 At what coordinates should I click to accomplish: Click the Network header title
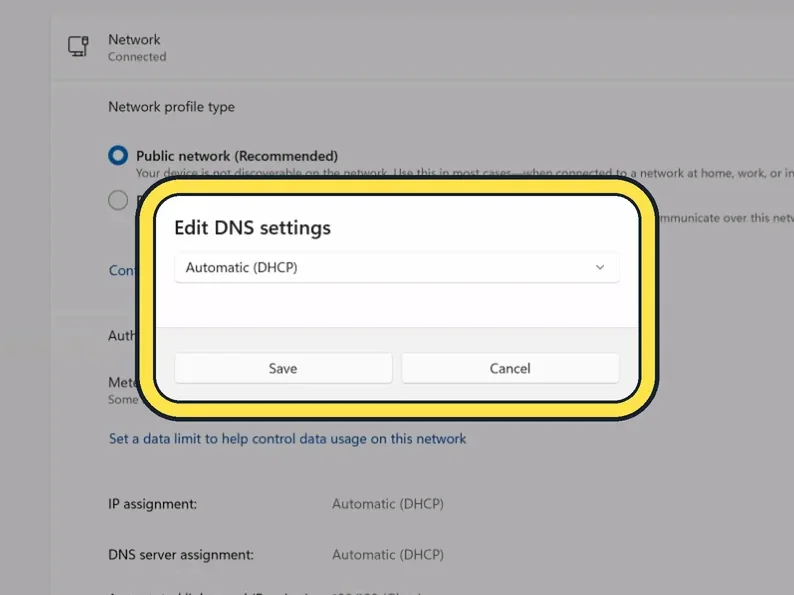click(134, 39)
